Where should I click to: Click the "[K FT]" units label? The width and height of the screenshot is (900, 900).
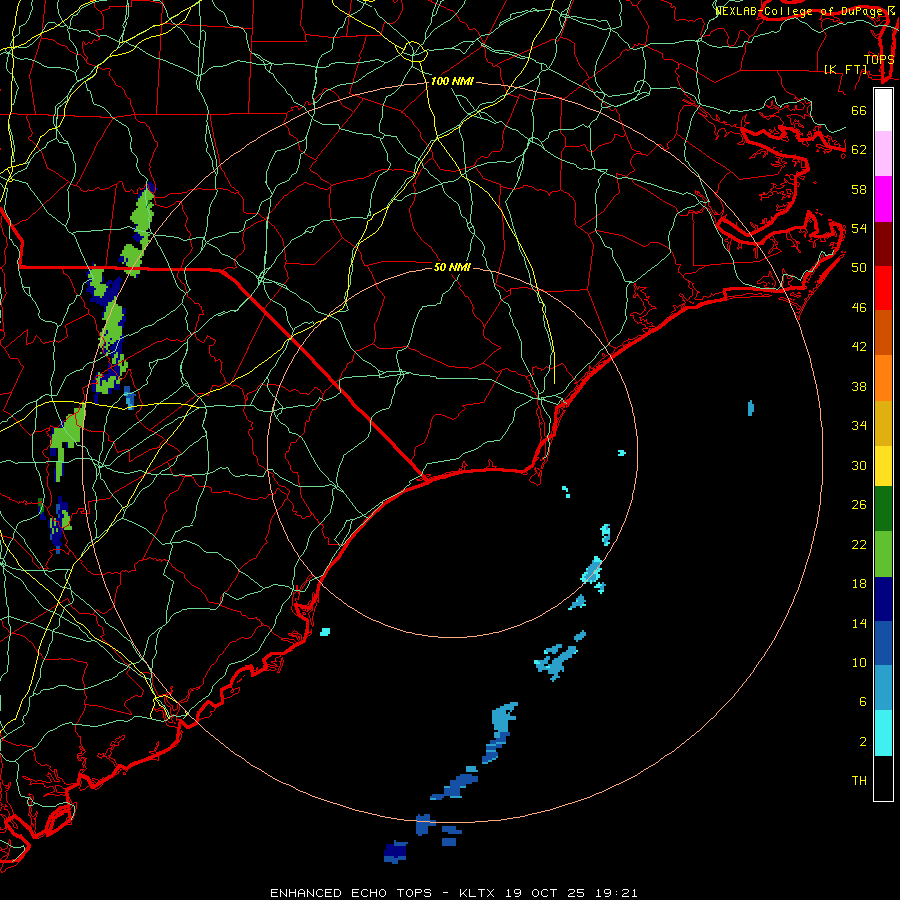[x=845, y=70]
